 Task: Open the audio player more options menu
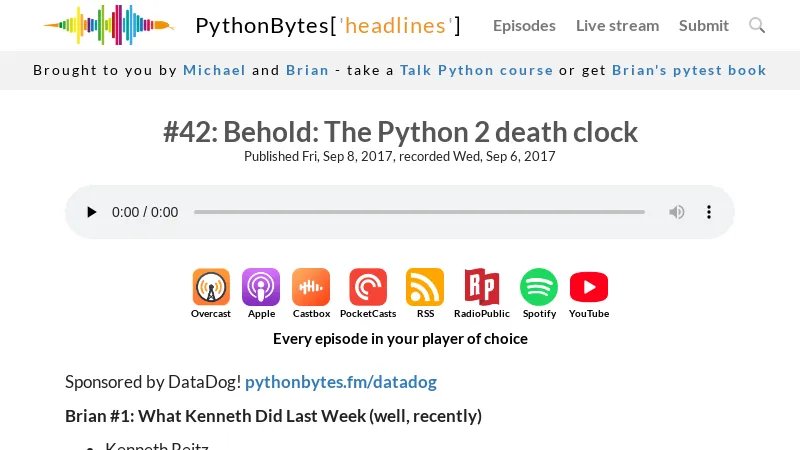[709, 212]
